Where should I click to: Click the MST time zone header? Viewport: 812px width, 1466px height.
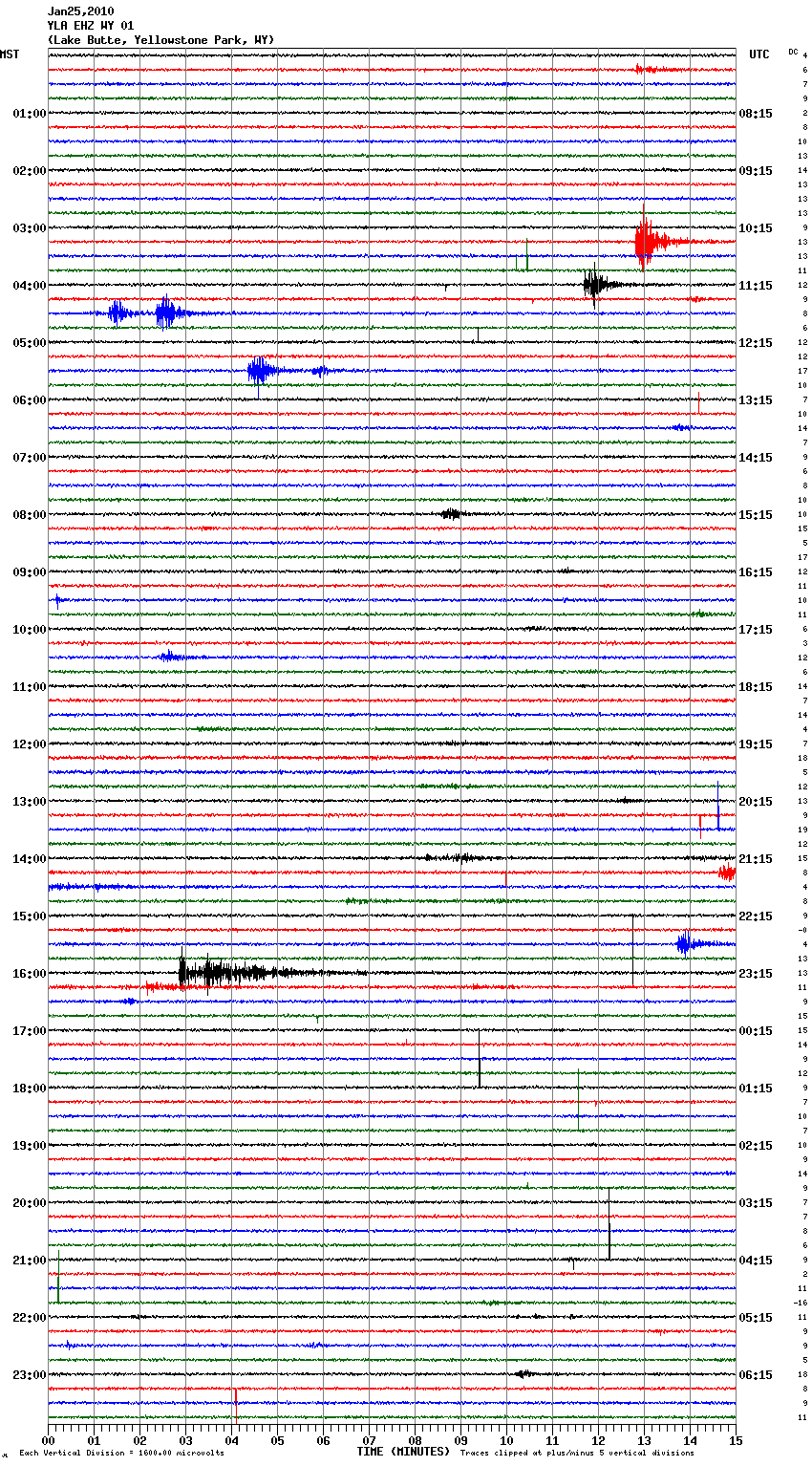(10, 54)
